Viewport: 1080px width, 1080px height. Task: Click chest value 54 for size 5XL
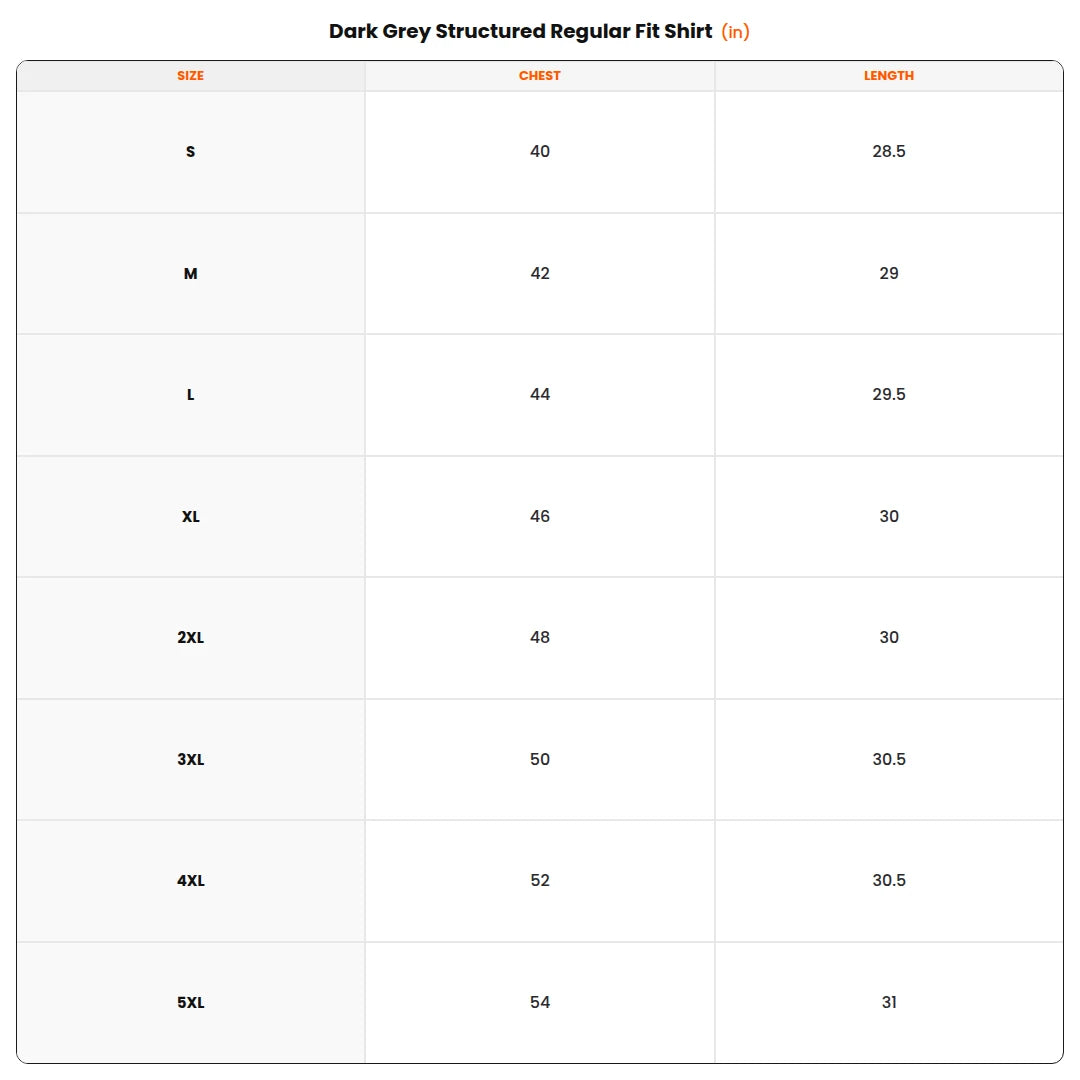[540, 1002]
